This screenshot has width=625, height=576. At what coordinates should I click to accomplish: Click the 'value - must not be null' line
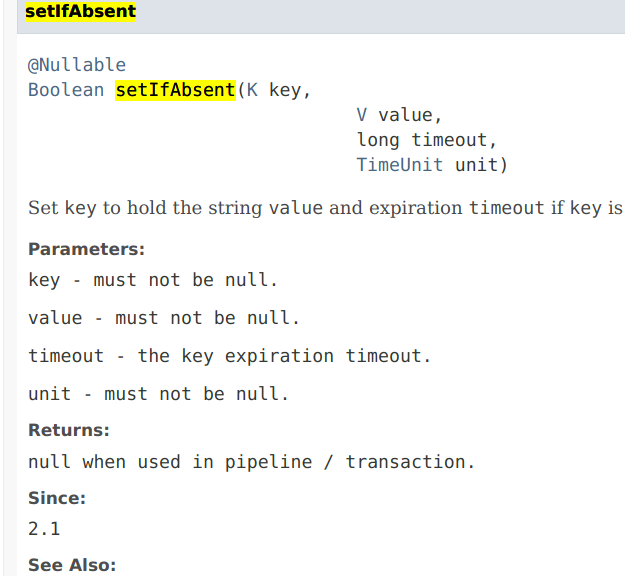pos(163,318)
